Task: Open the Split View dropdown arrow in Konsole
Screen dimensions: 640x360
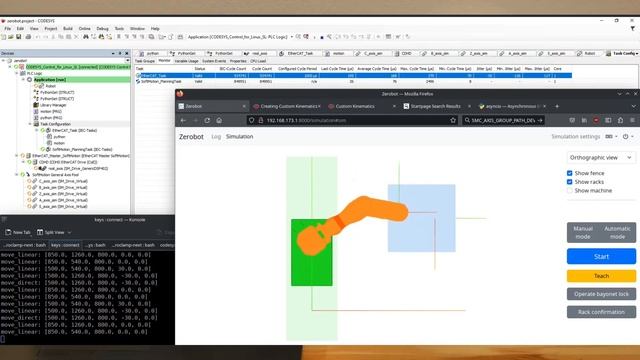Action: click(69, 232)
